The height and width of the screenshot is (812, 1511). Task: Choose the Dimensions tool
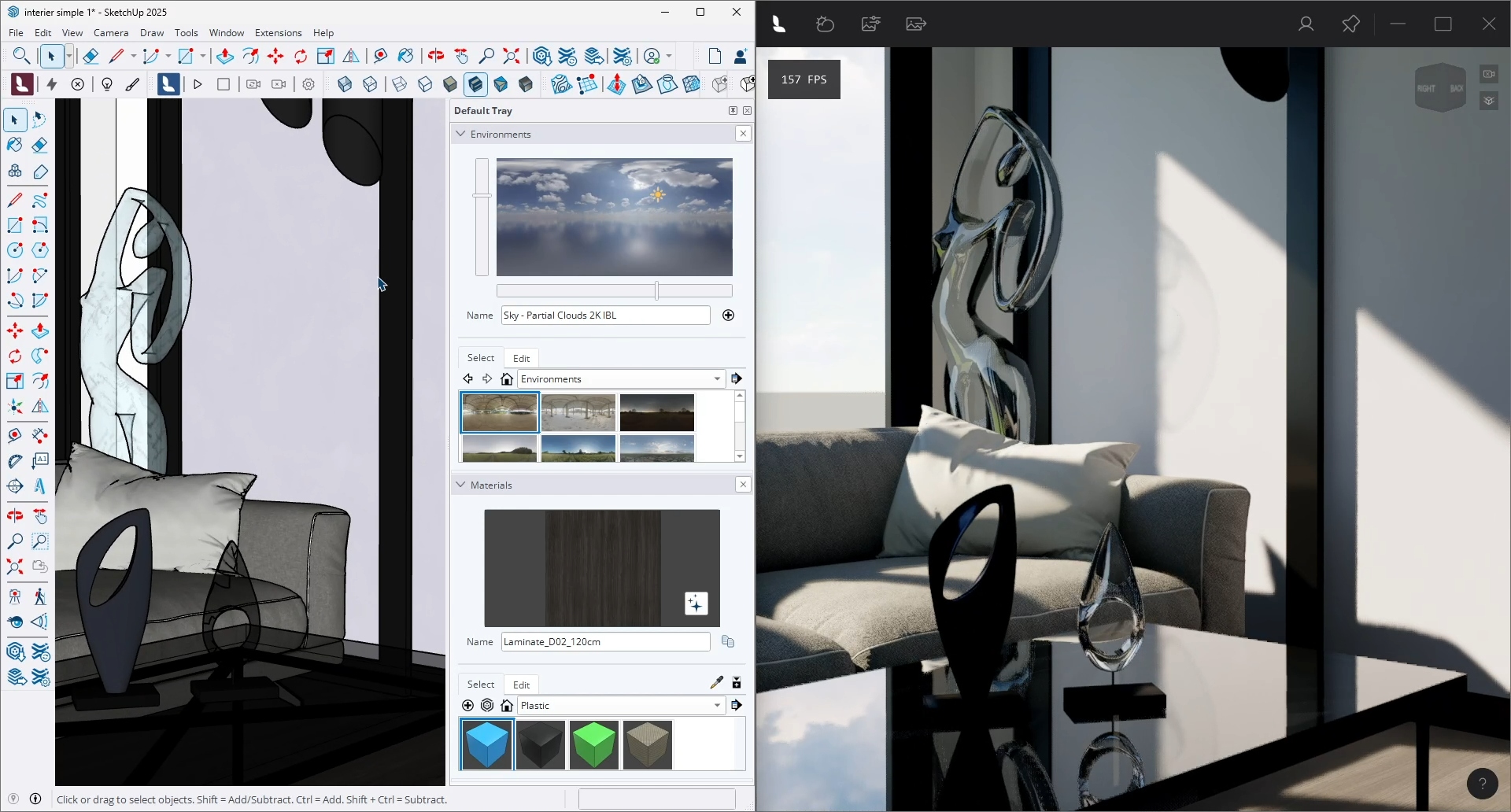click(40, 436)
